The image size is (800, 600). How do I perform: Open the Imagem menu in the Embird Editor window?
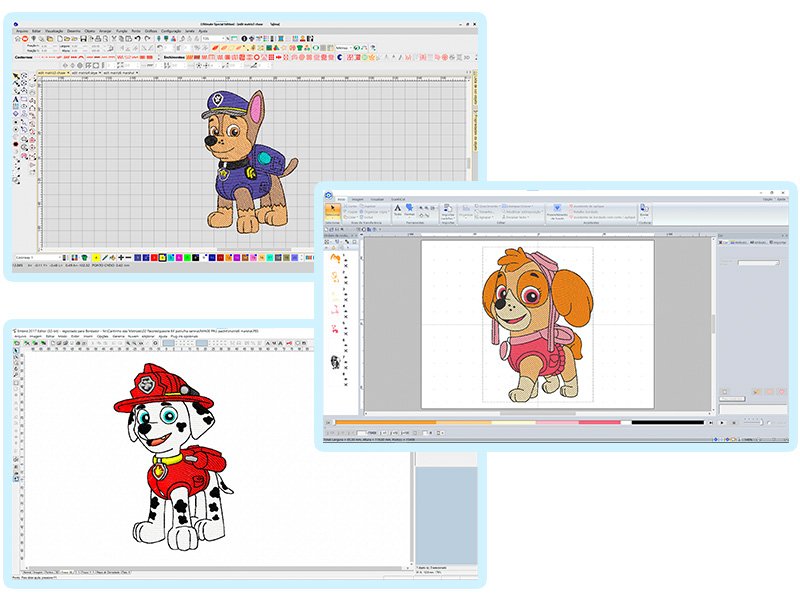click(x=35, y=337)
